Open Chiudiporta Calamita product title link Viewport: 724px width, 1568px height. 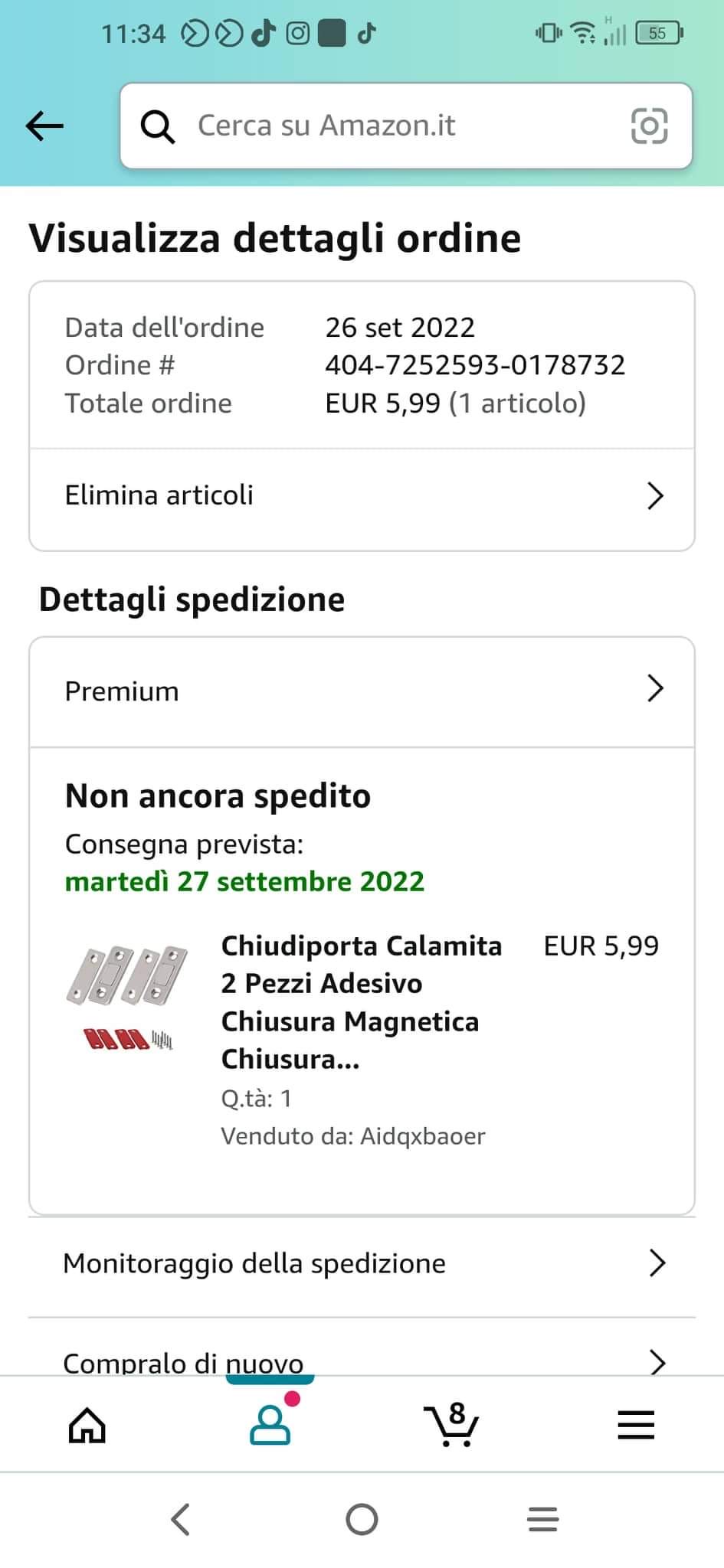point(361,1001)
